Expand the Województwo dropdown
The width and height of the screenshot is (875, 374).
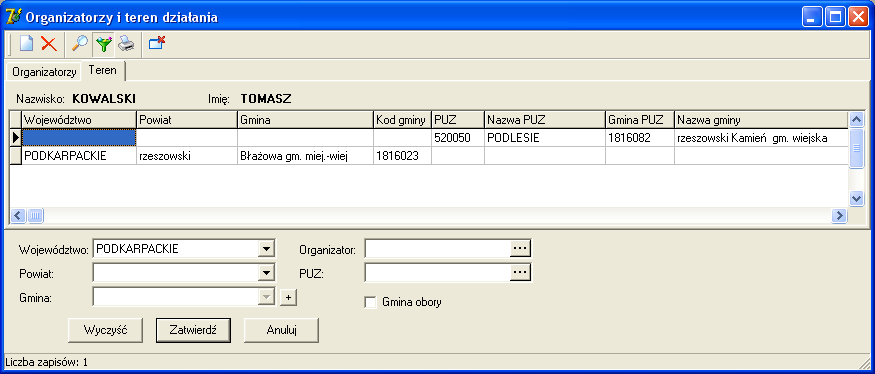pos(267,249)
